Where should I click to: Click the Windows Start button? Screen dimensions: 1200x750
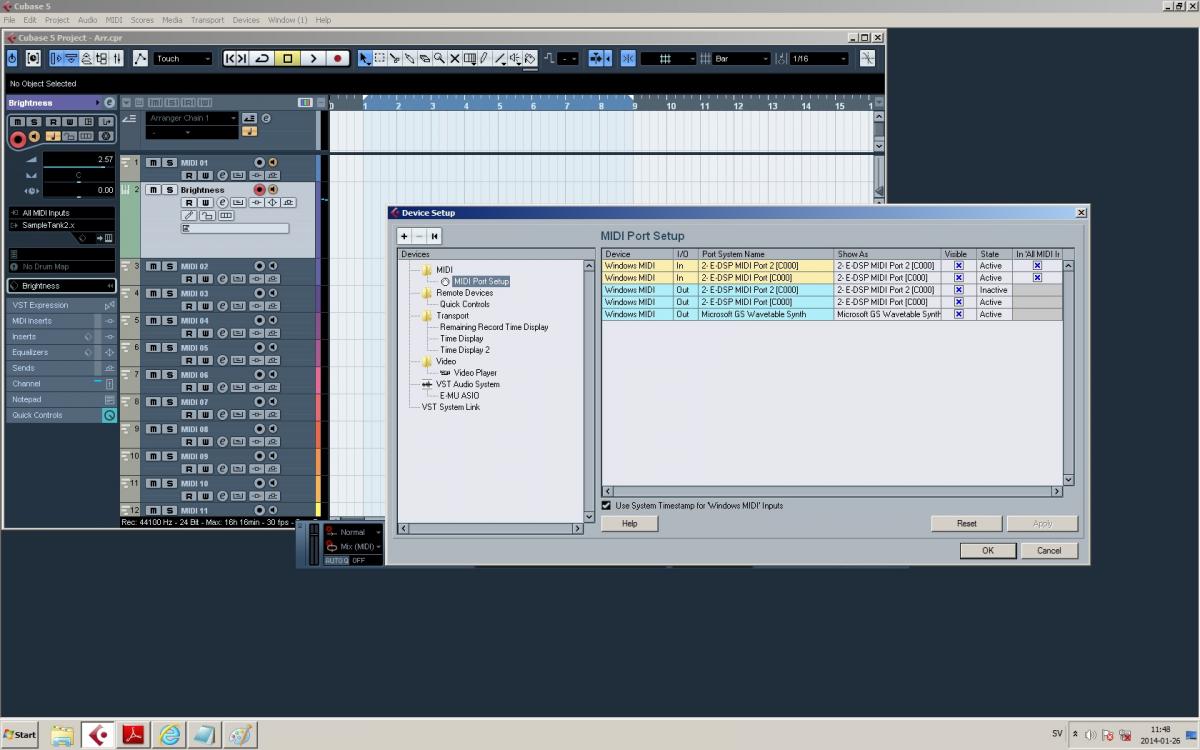[20, 735]
